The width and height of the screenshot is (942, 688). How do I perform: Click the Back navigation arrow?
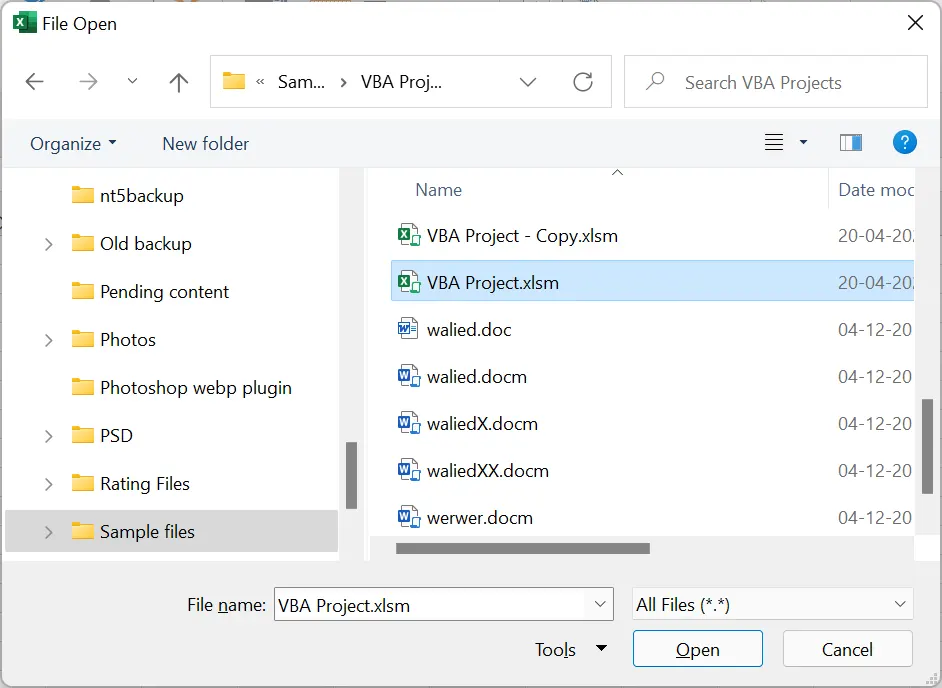point(35,83)
